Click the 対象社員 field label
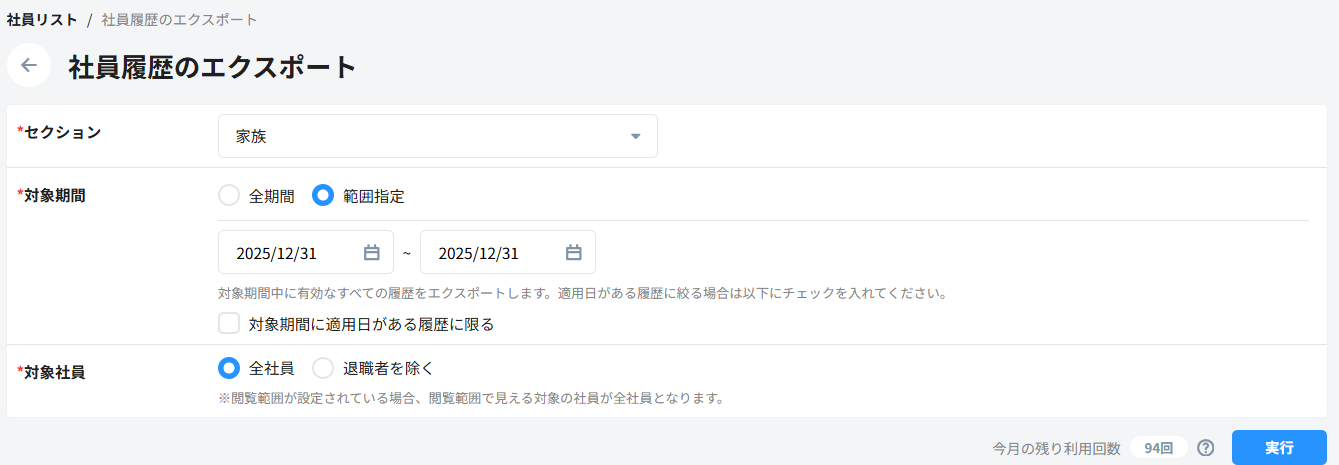This screenshot has height=465, width=1339. click(54, 372)
